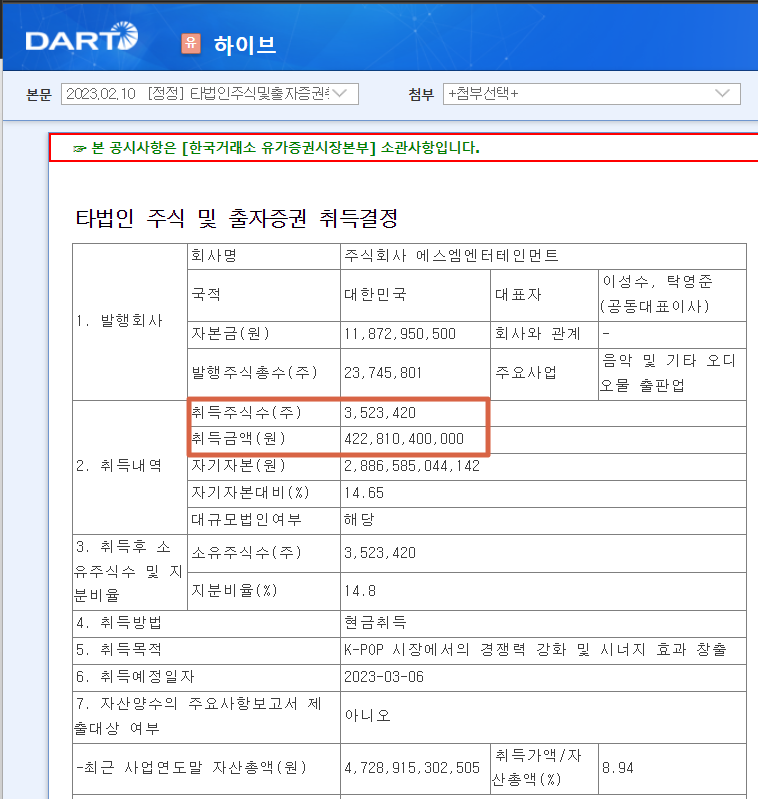This screenshot has width=758, height=799.
Task: Click the 3,523,420 value beside 소유주식수(주)
Action: [x=381, y=553]
